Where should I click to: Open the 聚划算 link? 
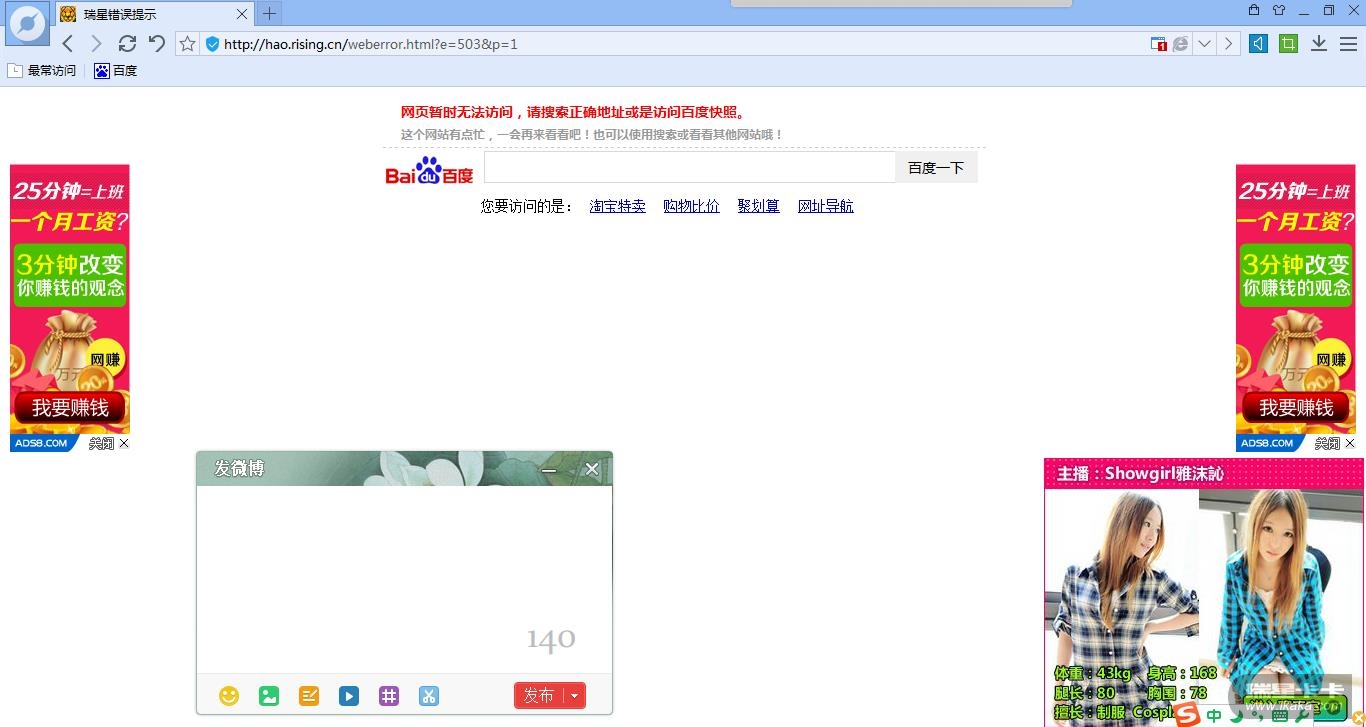pyautogui.click(x=758, y=206)
